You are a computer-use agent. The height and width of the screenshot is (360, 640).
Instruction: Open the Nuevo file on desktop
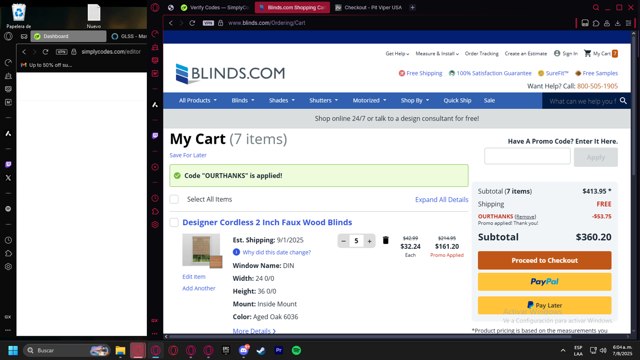(93, 16)
